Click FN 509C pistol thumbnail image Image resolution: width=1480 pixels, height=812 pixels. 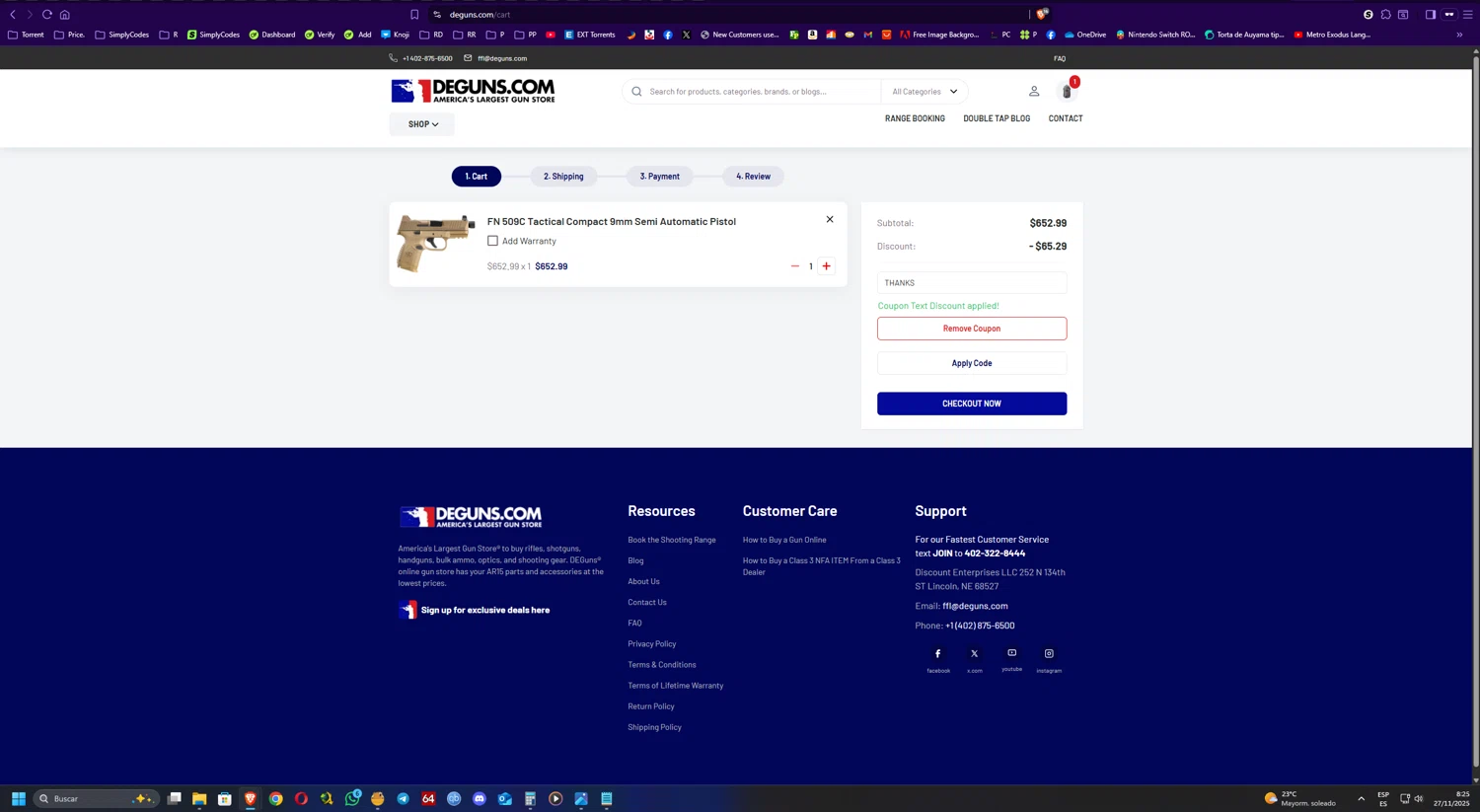[435, 243]
